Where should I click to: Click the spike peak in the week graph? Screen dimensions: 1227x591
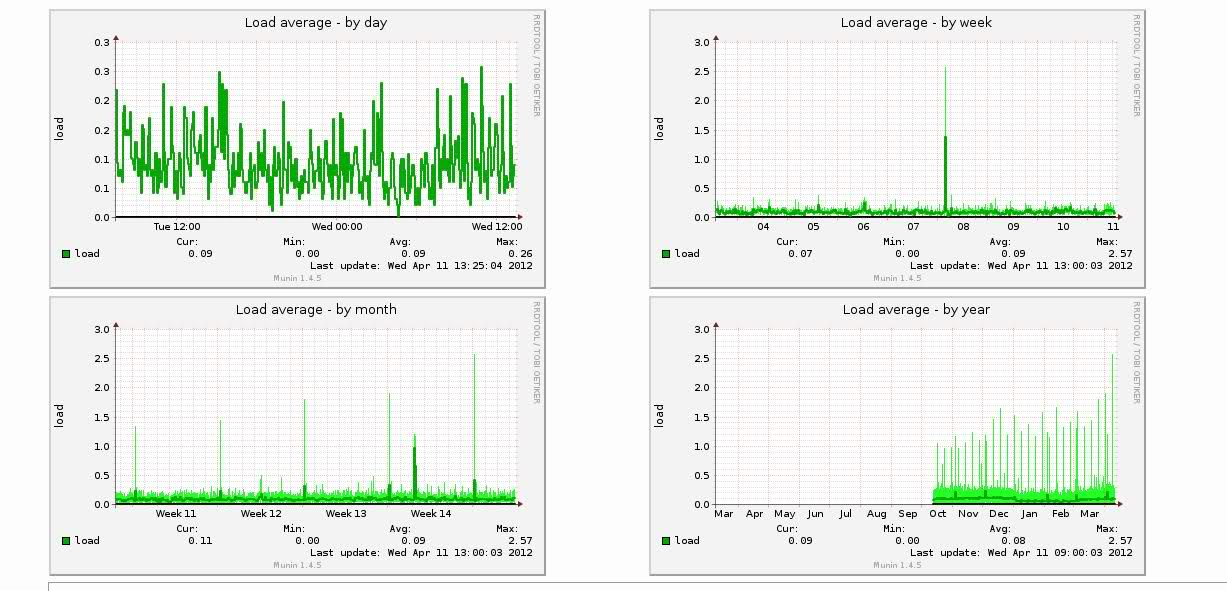click(945, 68)
